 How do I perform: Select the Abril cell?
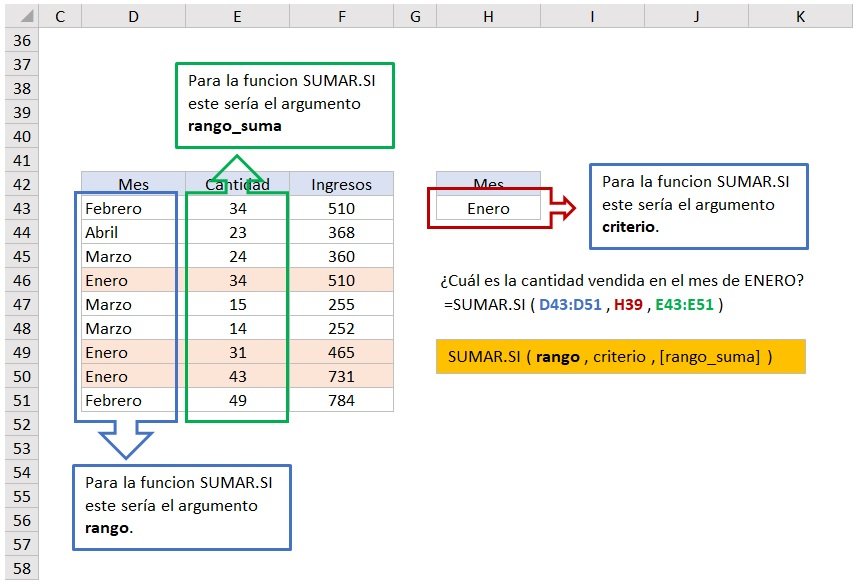pyautogui.click(x=133, y=233)
